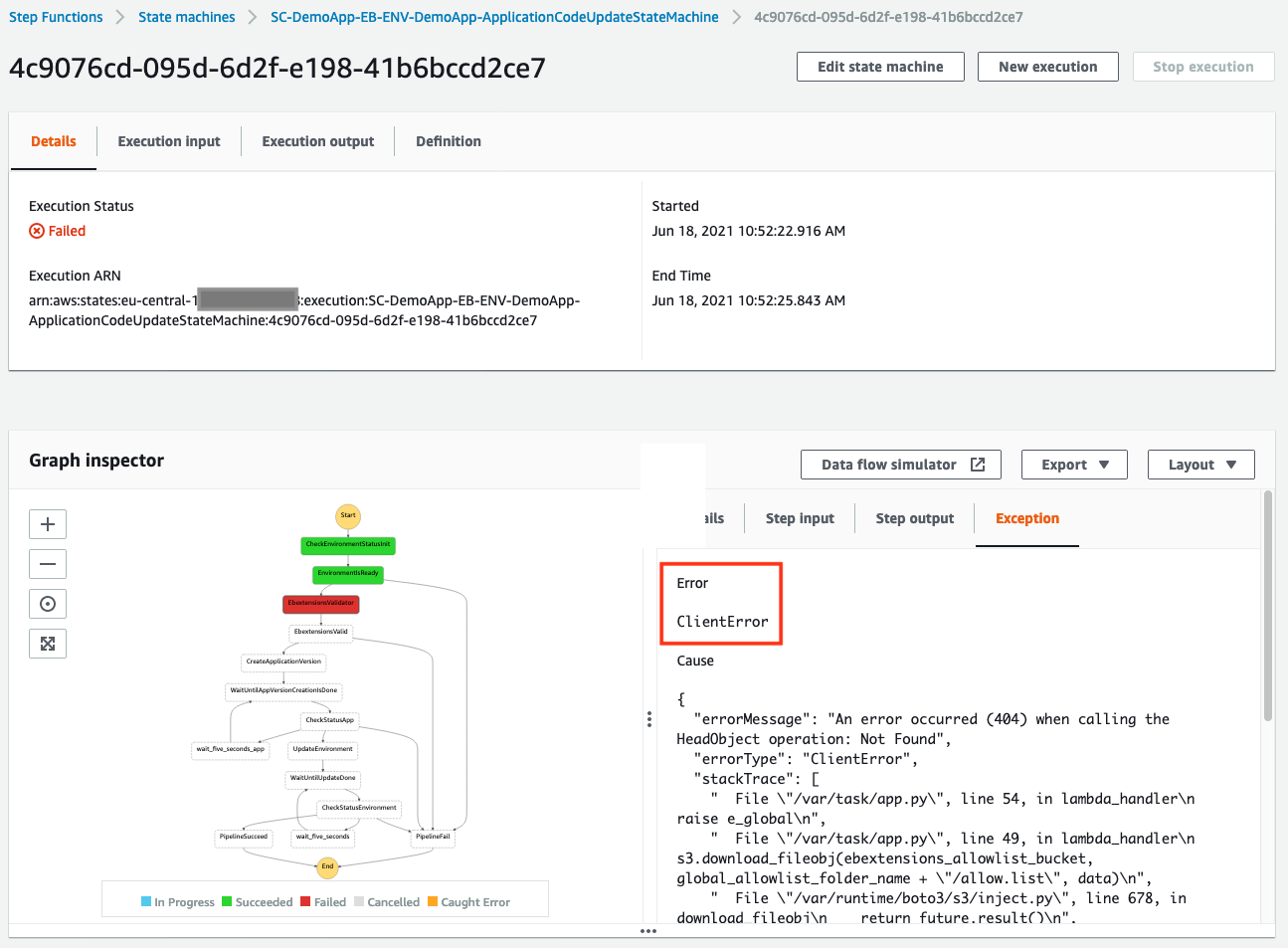Select the WaitUntilUpdateDone state node
The image size is (1288, 948).
(322, 779)
